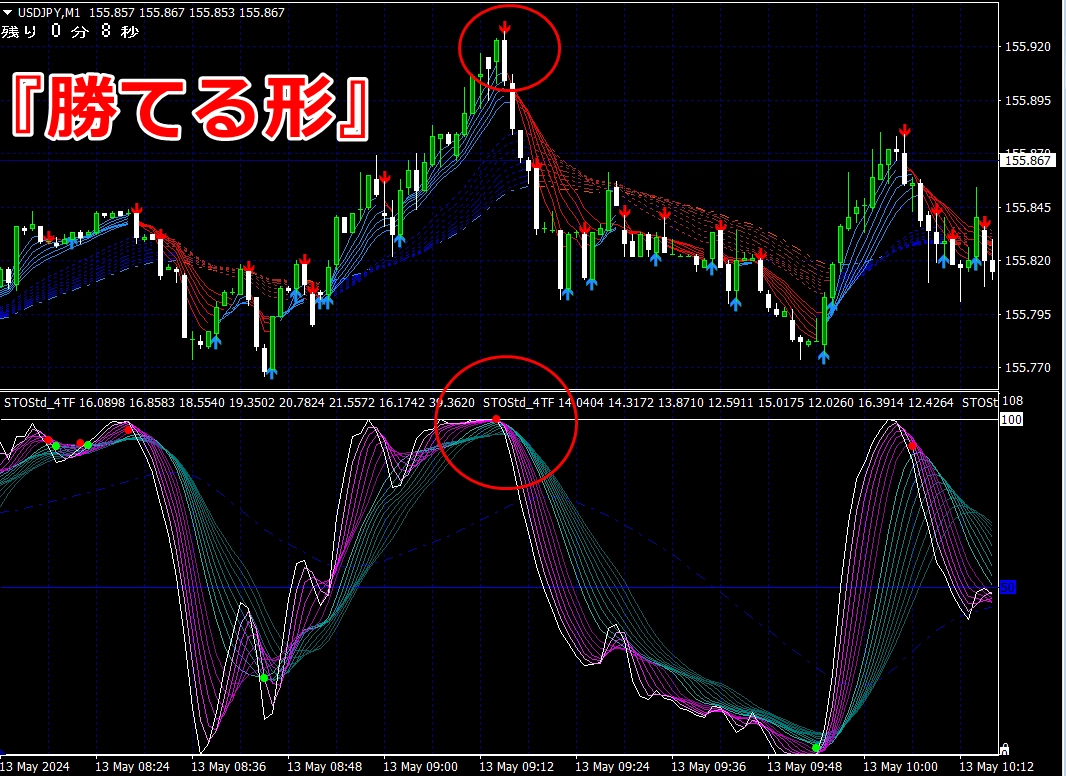Image resolution: width=1066 pixels, height=776 pixels.
Task: Click the red sell arrow at chart peak
Action: click(x=504, y=28)
